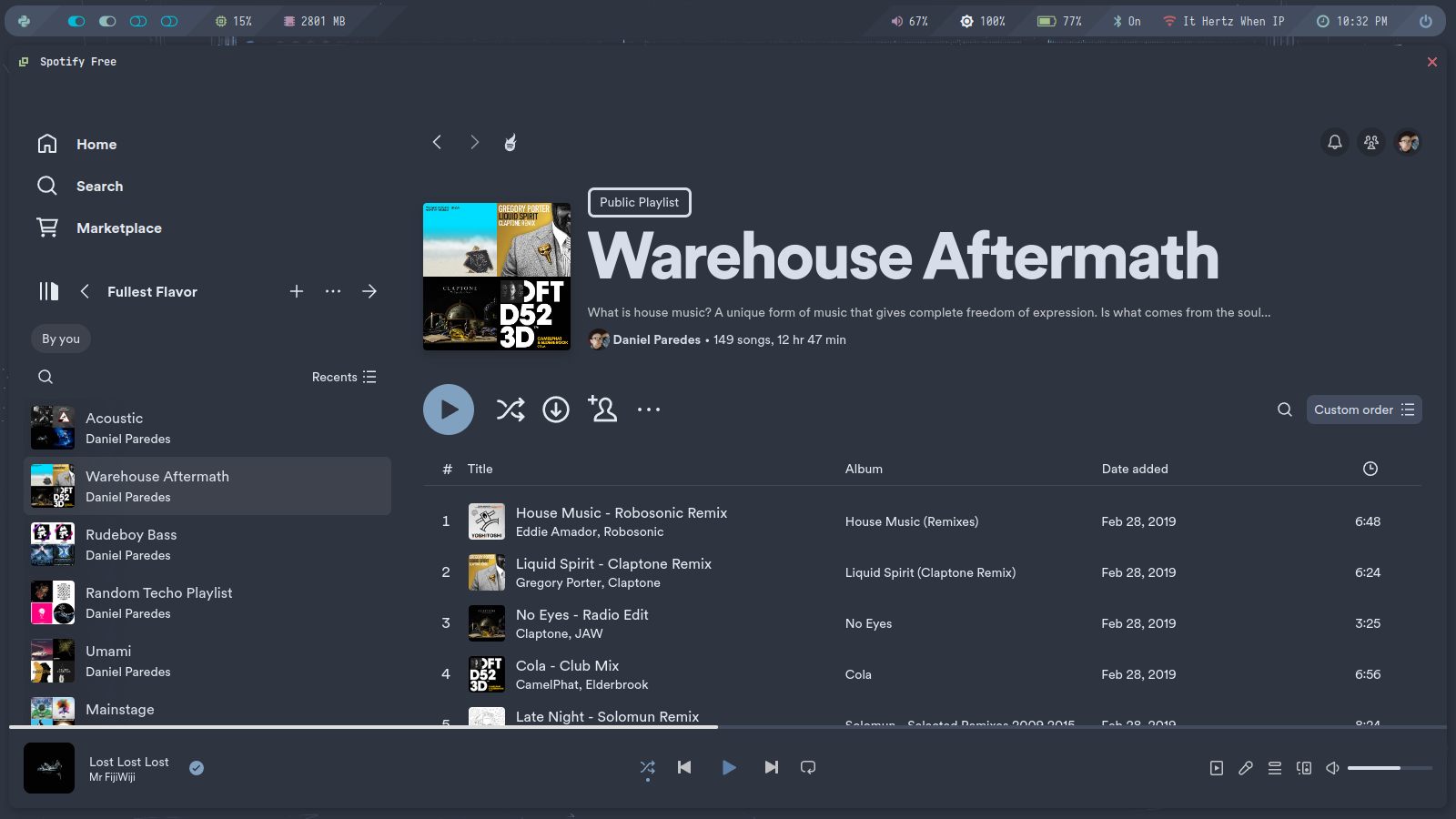Open the lyrics microphone icon
Viewport: 1456px width, 819px height.
click(1245, 768)
